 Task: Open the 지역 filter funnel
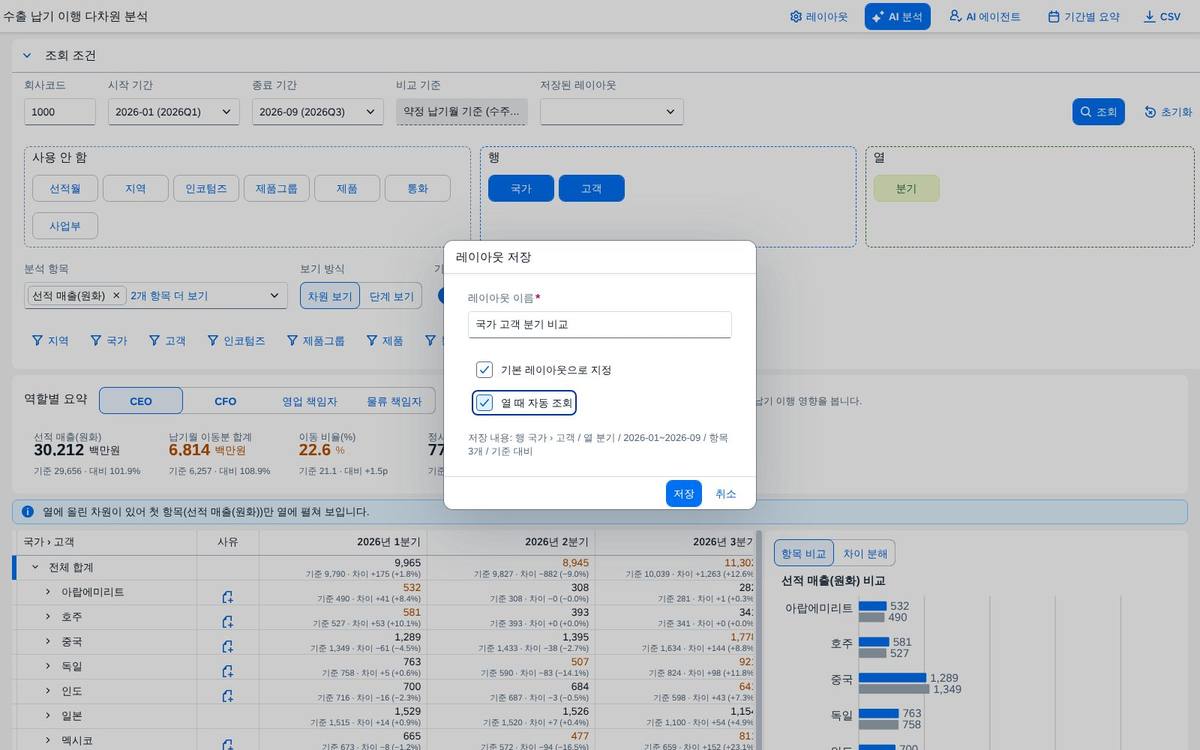click(50, 341)
